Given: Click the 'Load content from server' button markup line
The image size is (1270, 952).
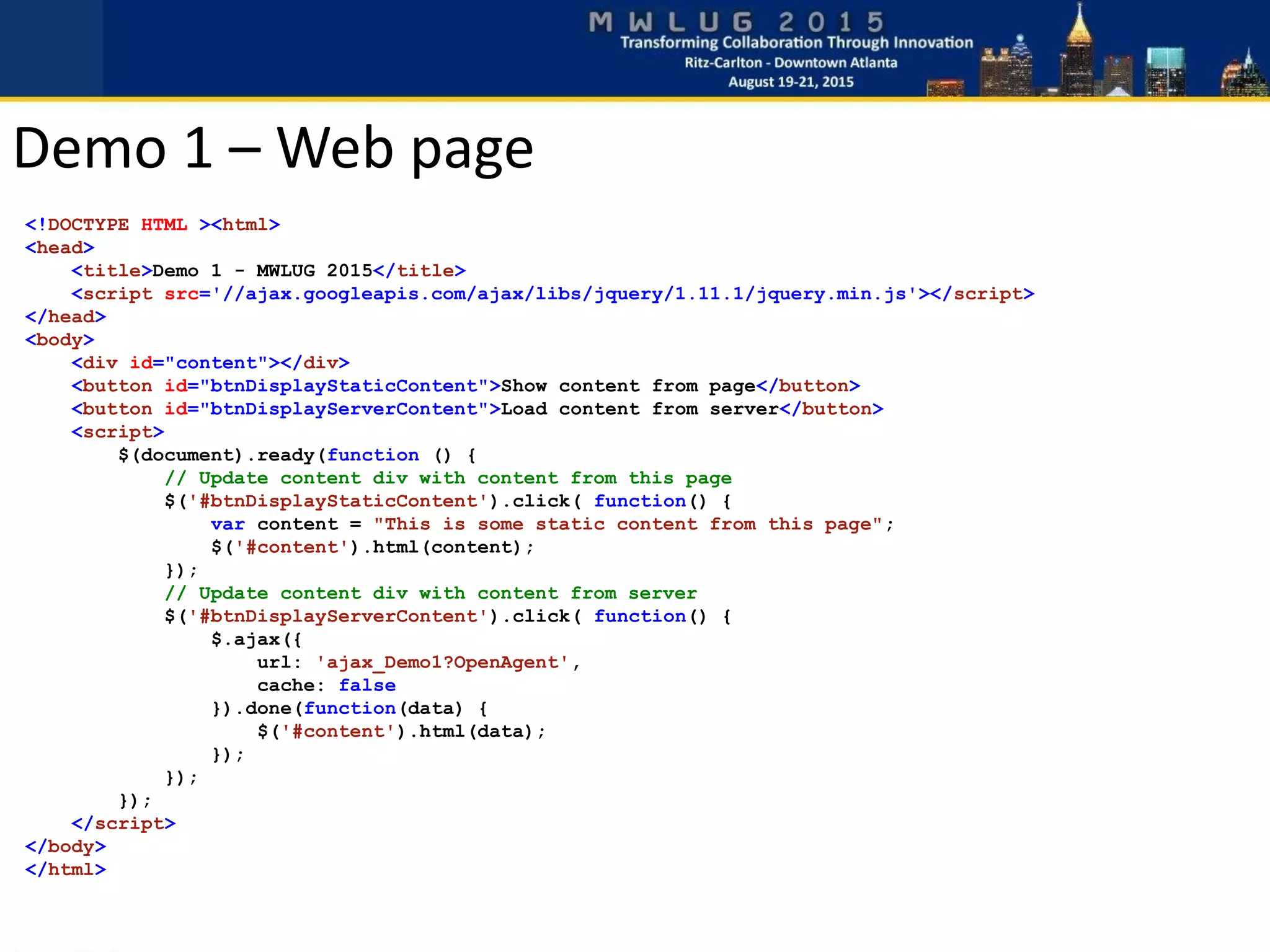Looking at the screenshot, I should (x=477, y=409).
